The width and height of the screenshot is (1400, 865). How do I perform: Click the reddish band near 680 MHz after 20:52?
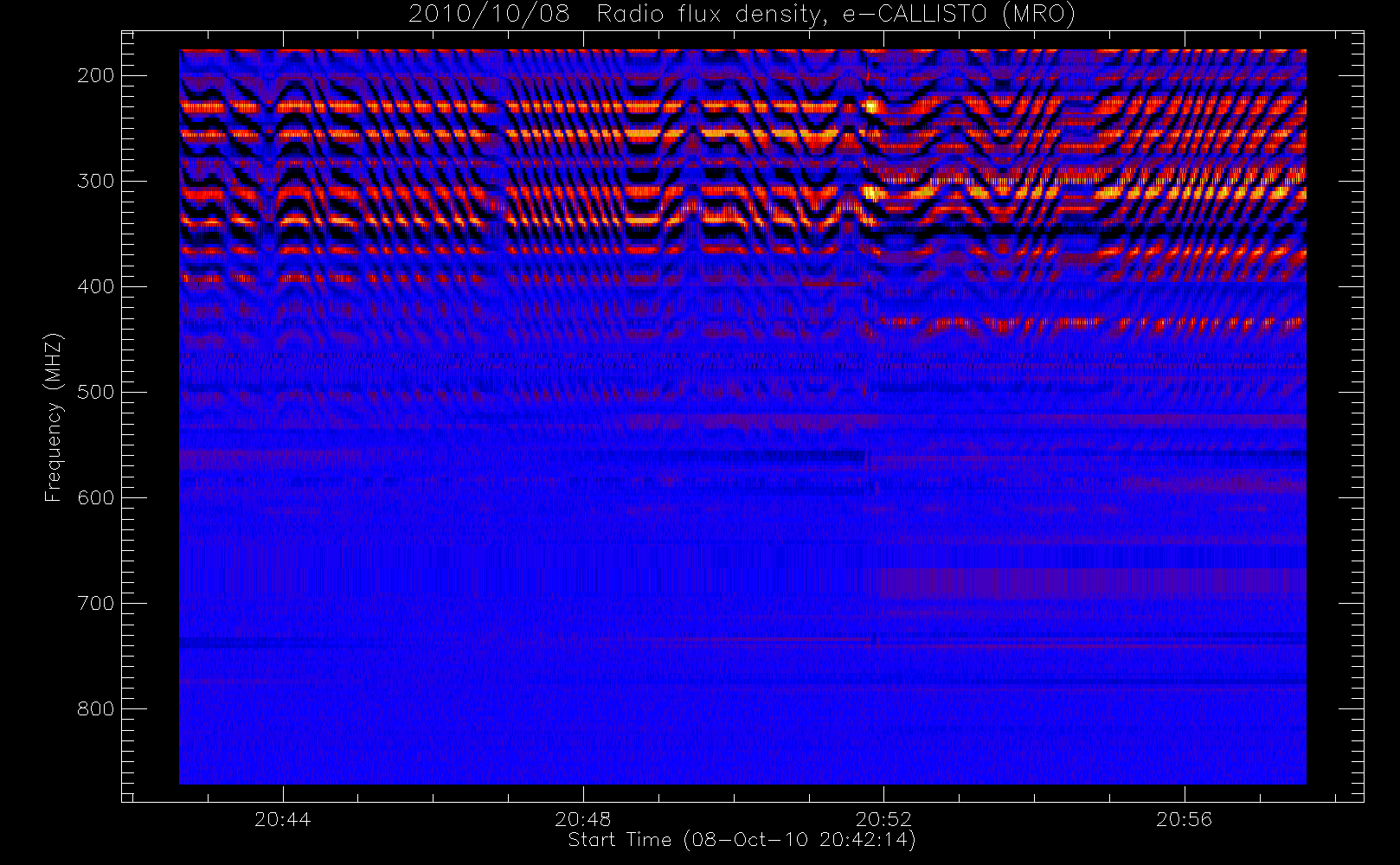point(1093,585)
